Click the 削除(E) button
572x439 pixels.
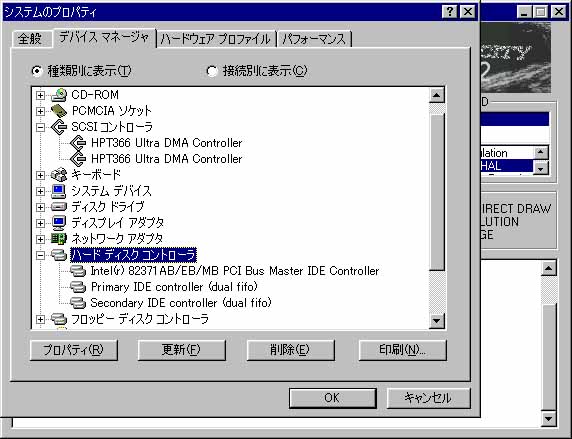tap(290, 350)
